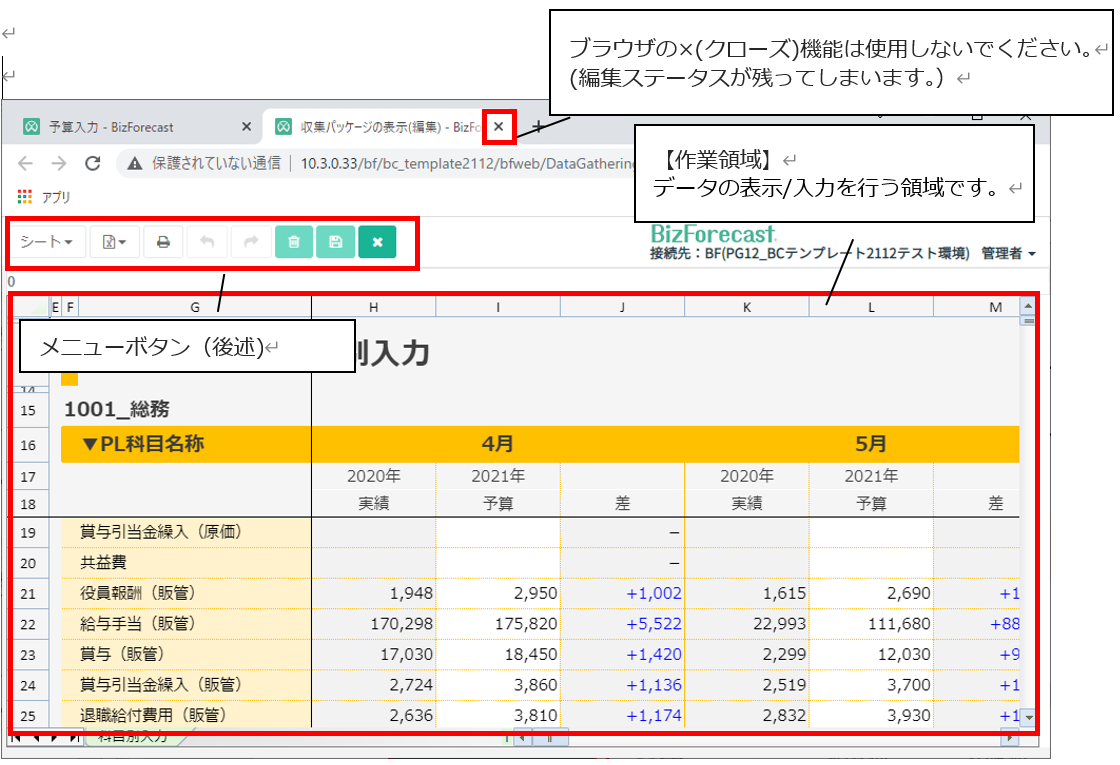Select 役員報酬 2021年 4月 budget cell 2,950
The height and width of the screenshot is (765, 1120).
pos(497,594)
